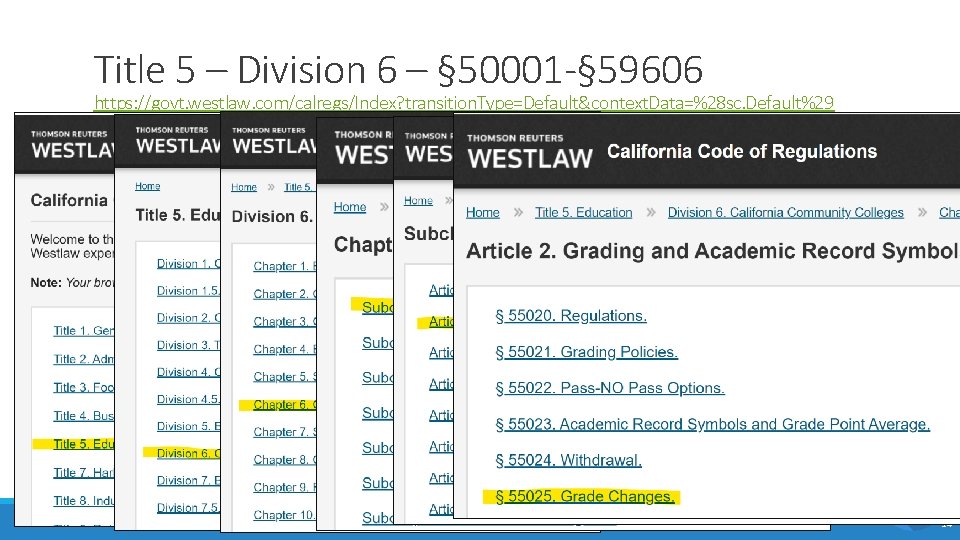The height and width of the screenshot is (540, 960).
Task: Open Chapter 3 link in Division 6 window
Action: coord(285,321)
